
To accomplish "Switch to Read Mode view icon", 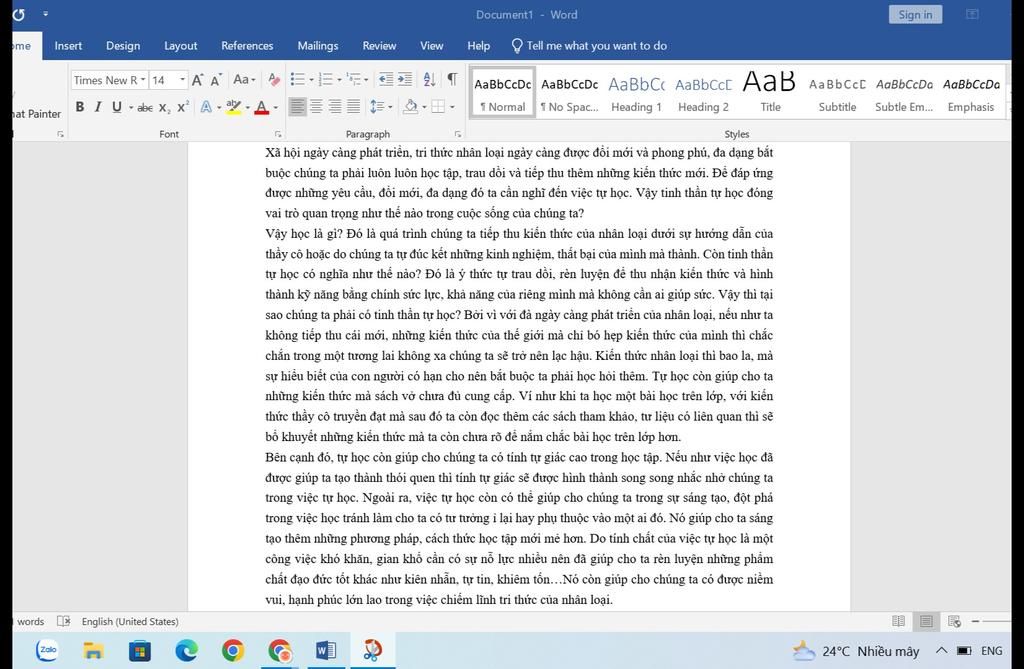I will (x=899, y=621).
